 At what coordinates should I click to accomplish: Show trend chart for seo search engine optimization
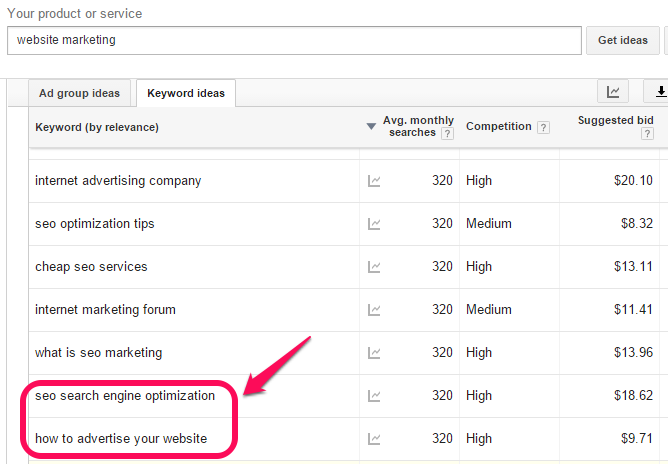click(374, 396)
